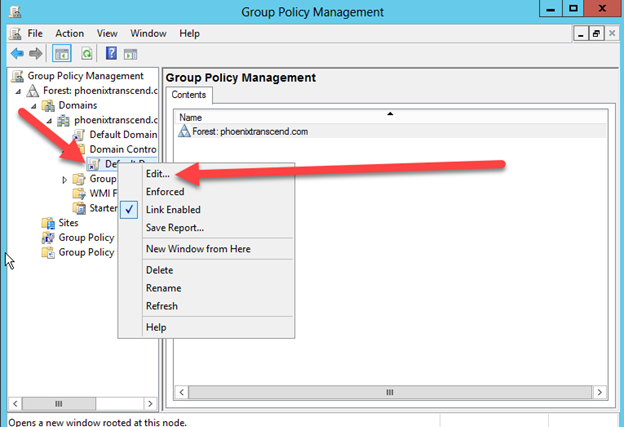Click the Forward arrow toolbar icon
624x427 pixels.
(35, 53)
